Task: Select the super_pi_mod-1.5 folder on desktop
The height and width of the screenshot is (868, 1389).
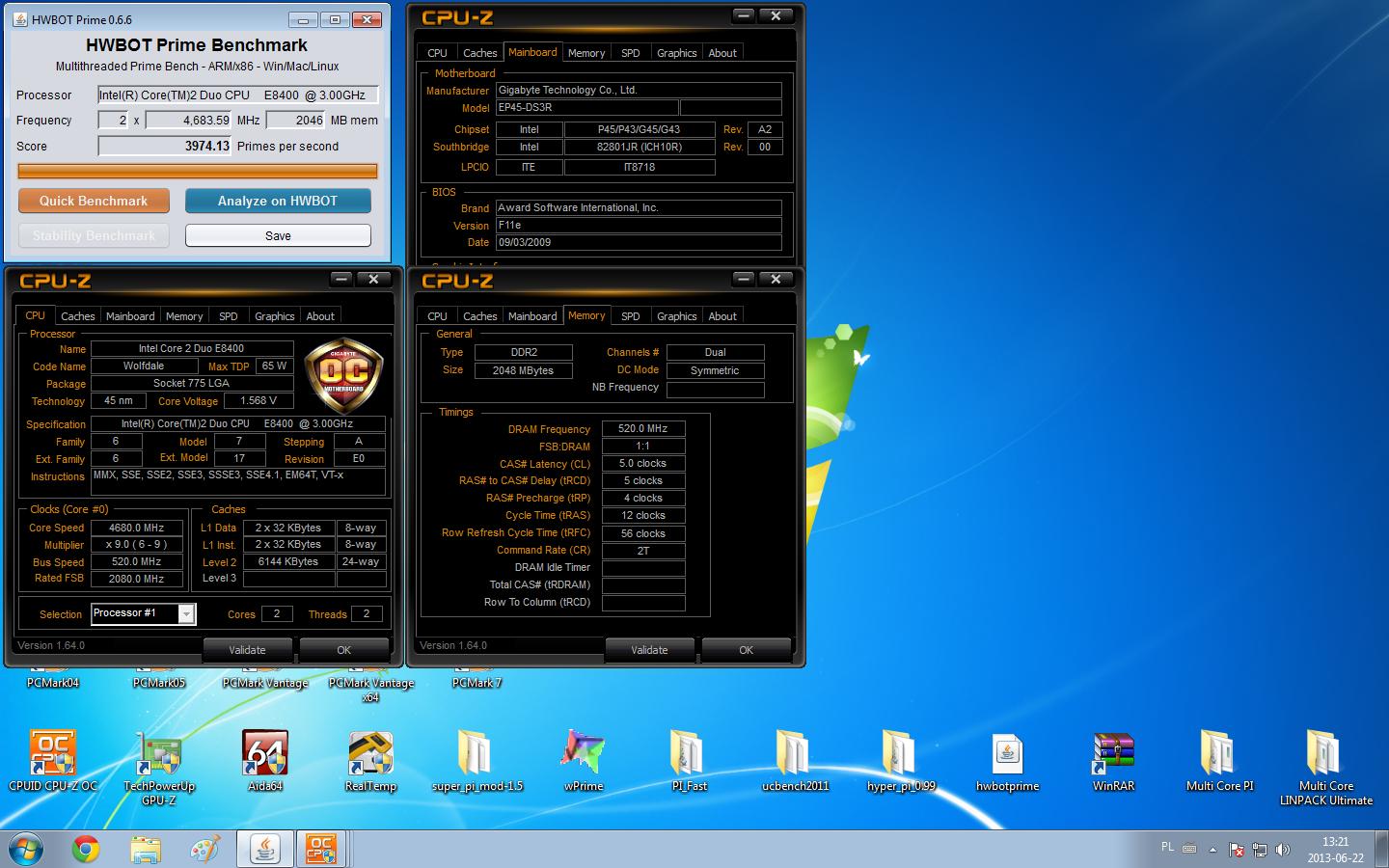Action: click(x=477, y=761)
